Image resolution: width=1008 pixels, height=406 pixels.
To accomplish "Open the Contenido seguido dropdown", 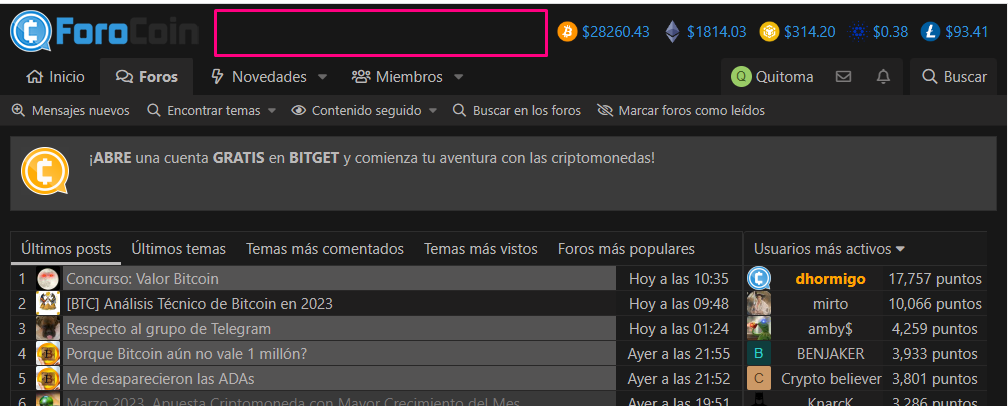I will point(363,111).
